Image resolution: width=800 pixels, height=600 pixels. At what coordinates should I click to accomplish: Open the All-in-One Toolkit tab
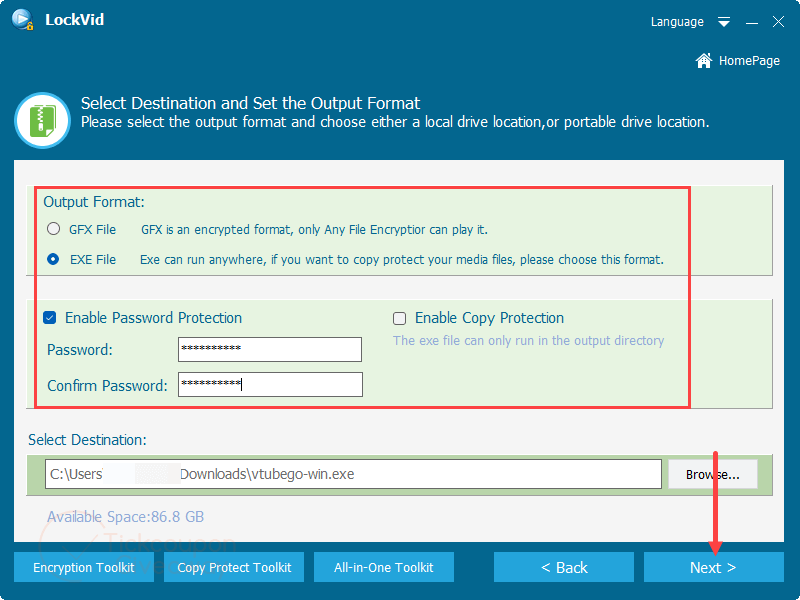click(x=384, y=567)
